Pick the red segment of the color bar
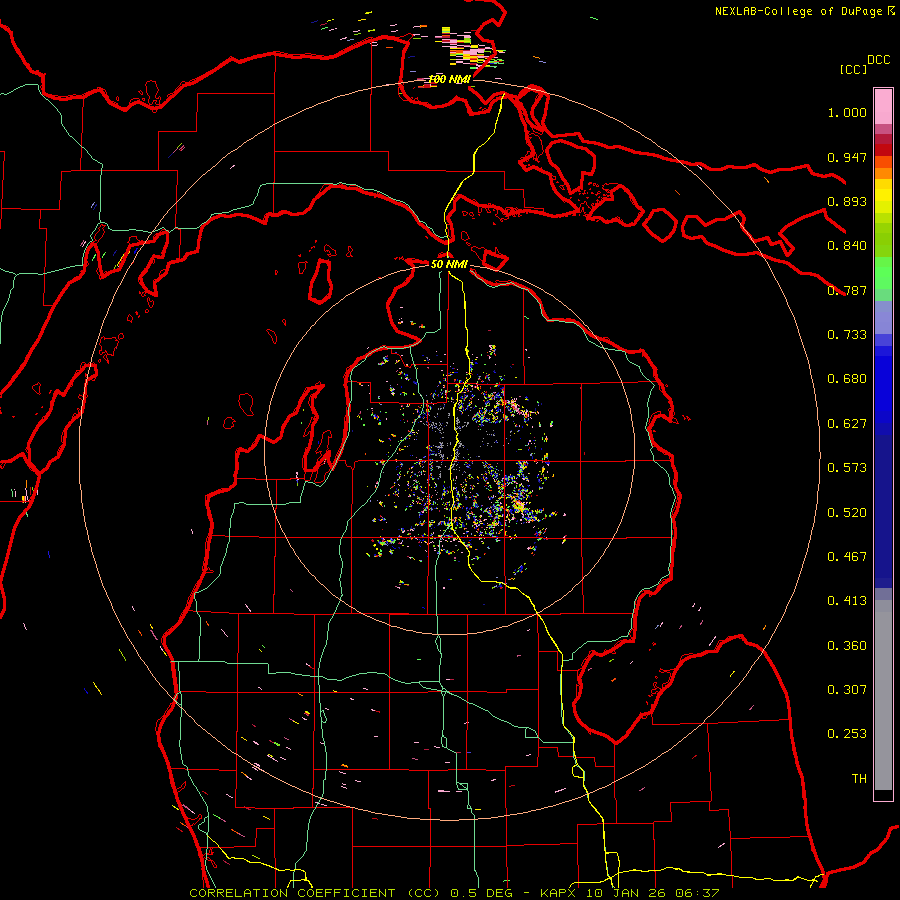900x900 pixels. click(x=883, y=150)
